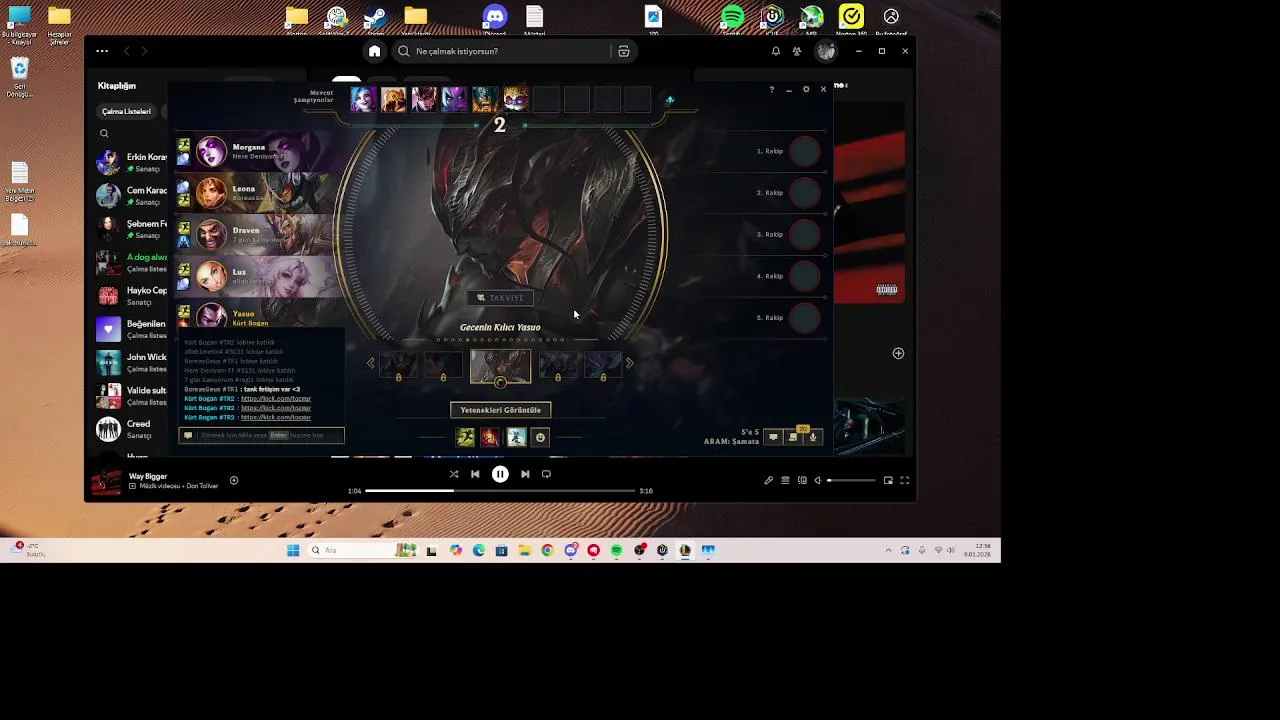
Task: Click Yetenekleri Görüntüle button
Action: coord(500,410)
